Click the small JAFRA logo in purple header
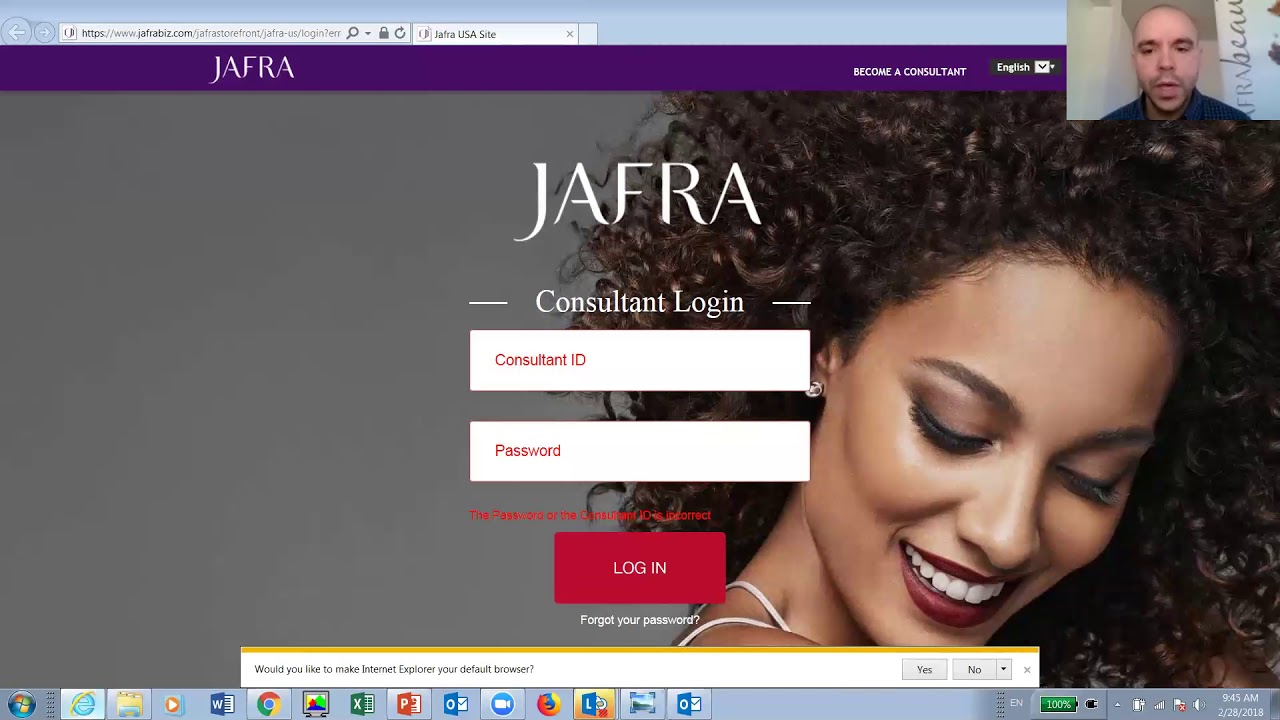 252,69
